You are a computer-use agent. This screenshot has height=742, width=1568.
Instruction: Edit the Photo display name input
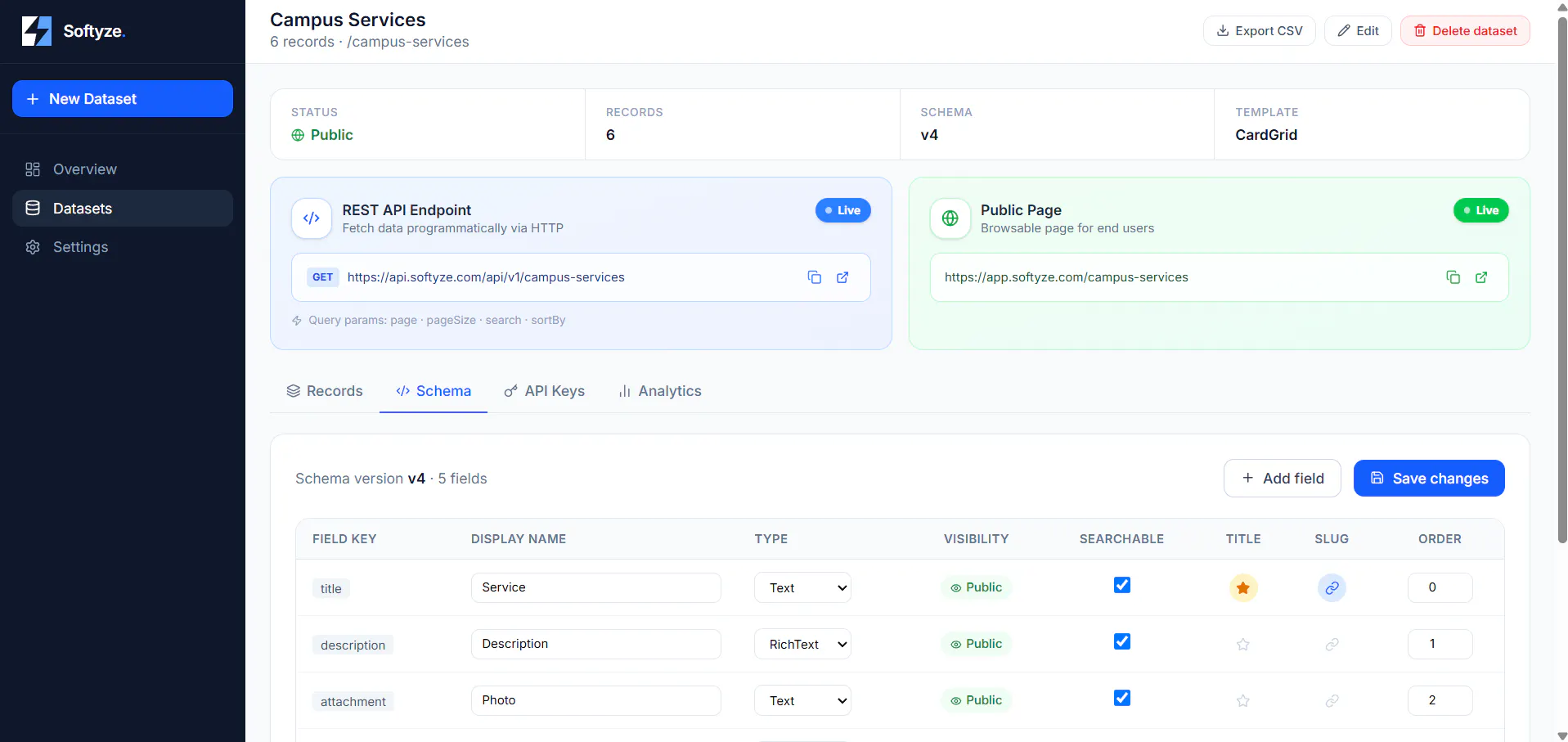click(x=596, y=700)
